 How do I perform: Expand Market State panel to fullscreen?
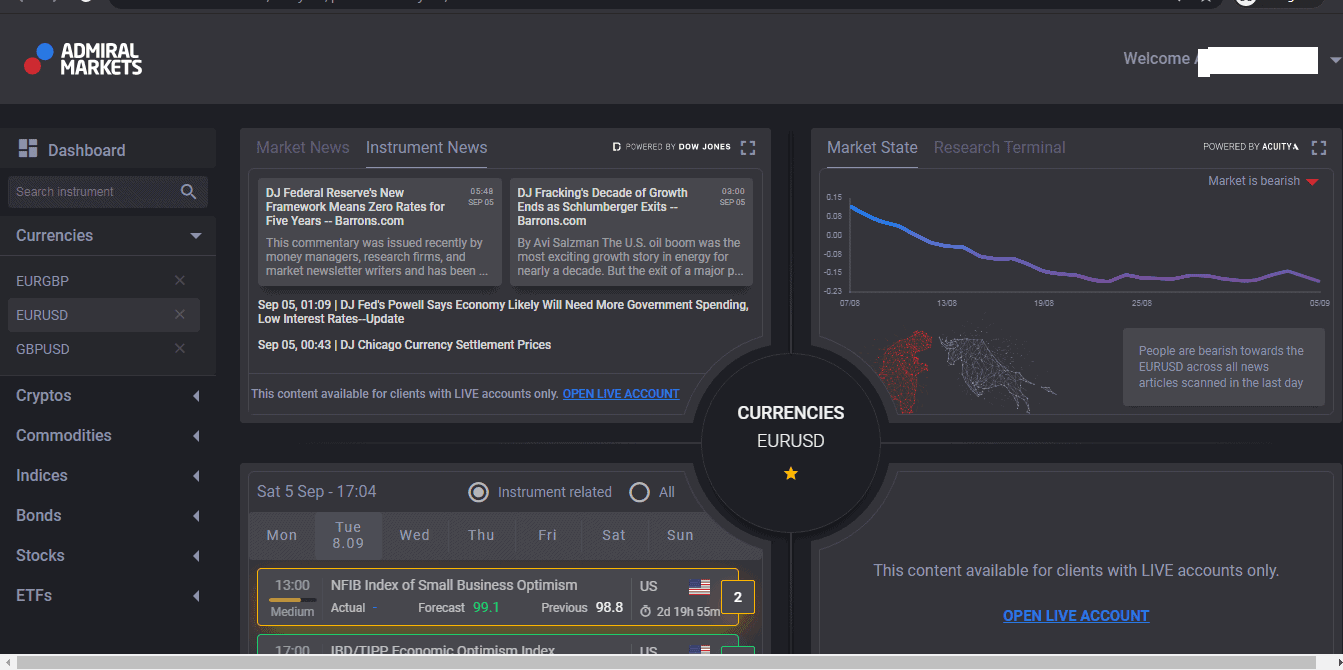[x=1319, y=147]
